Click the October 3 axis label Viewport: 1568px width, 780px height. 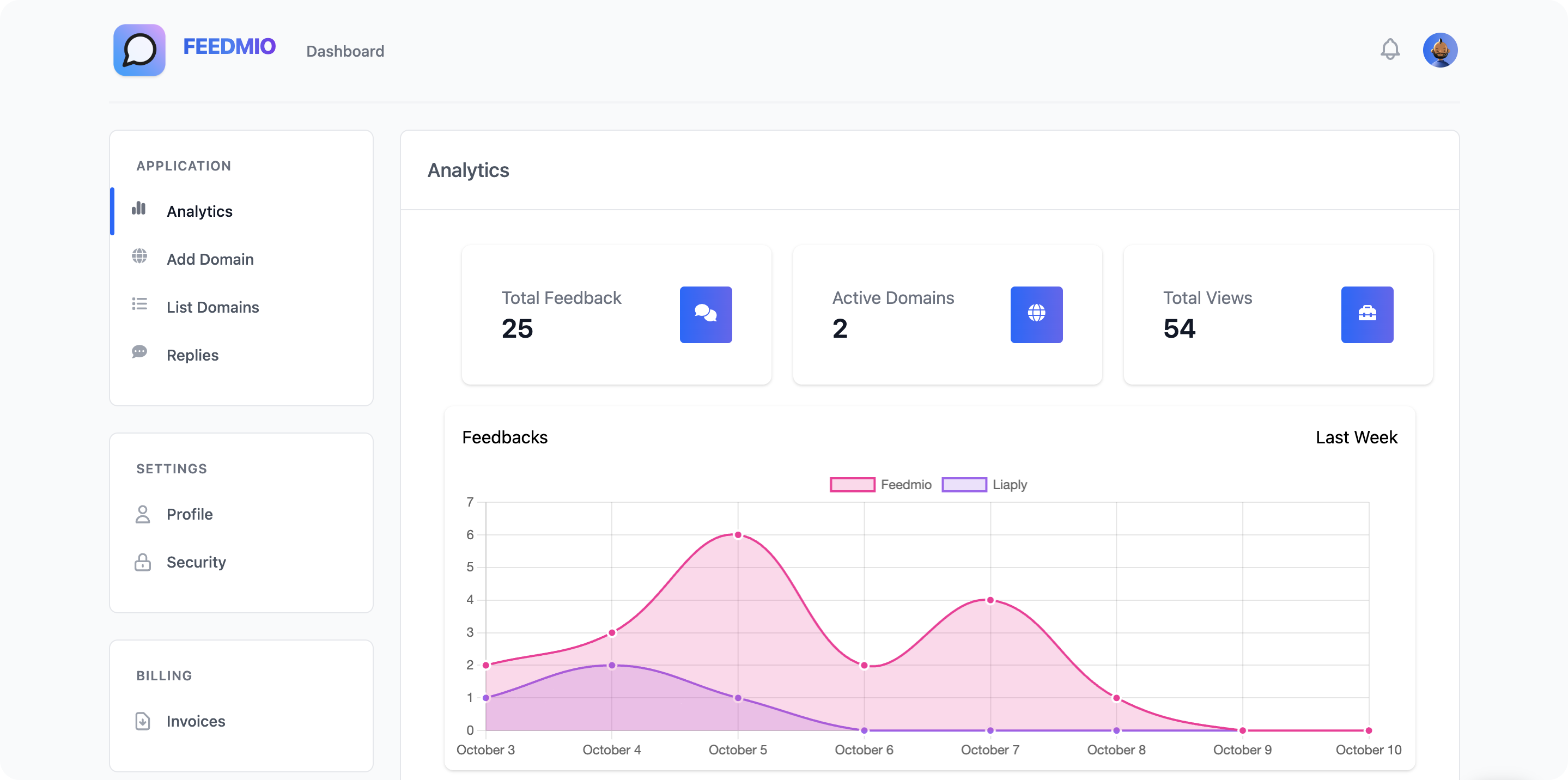(485, 749)
